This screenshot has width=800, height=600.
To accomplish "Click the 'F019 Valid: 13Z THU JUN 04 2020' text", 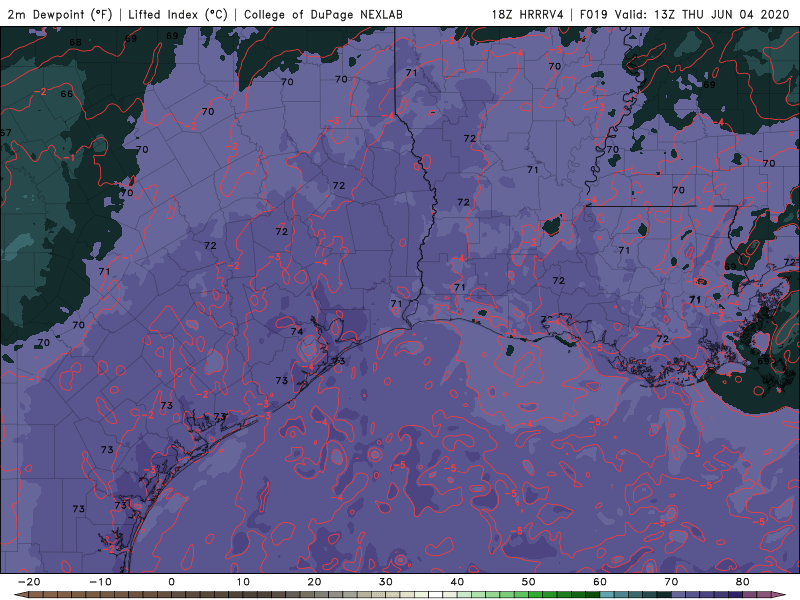I will click(684, 14).
